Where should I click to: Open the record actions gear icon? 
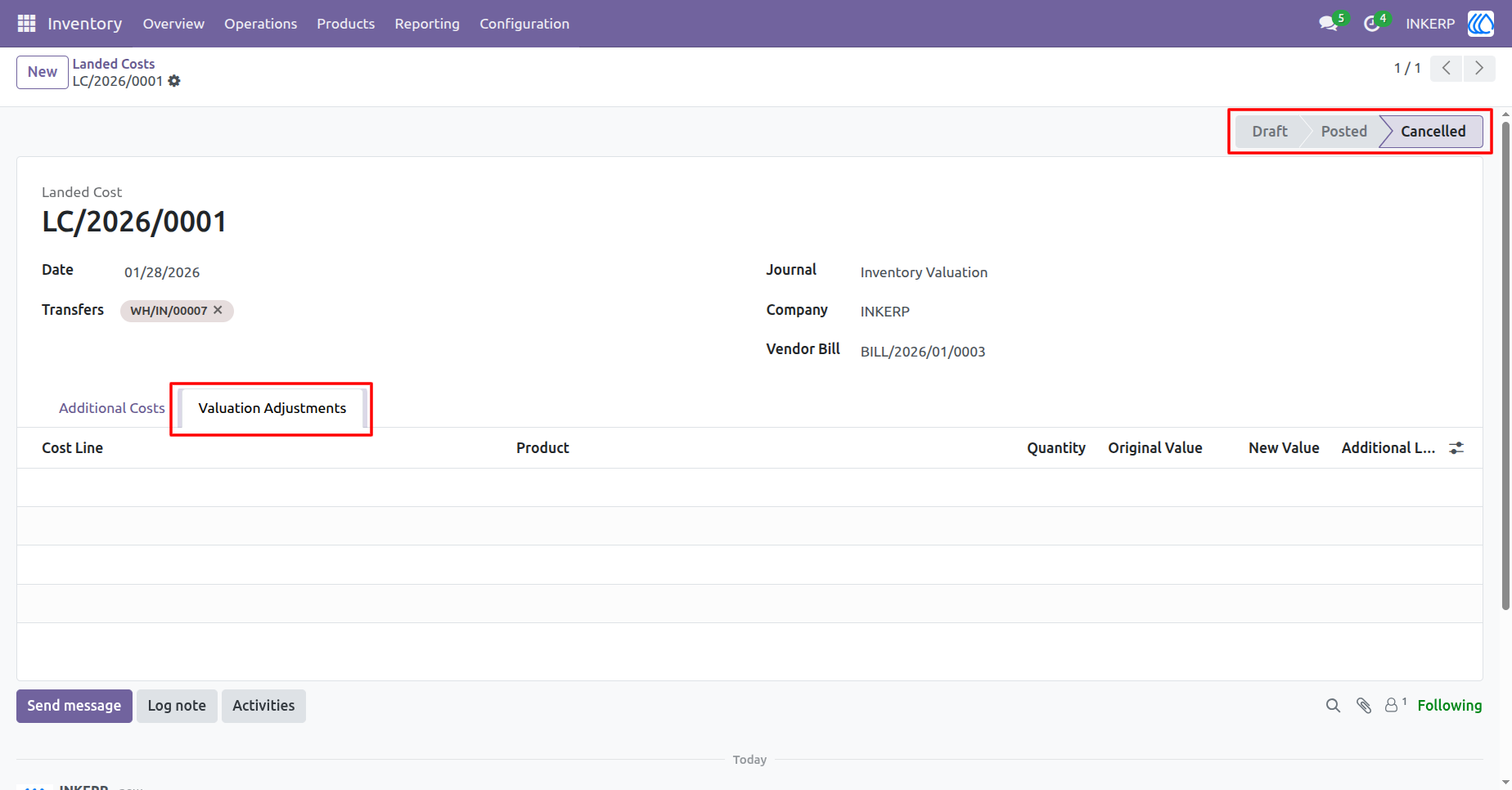coord(174,81)
